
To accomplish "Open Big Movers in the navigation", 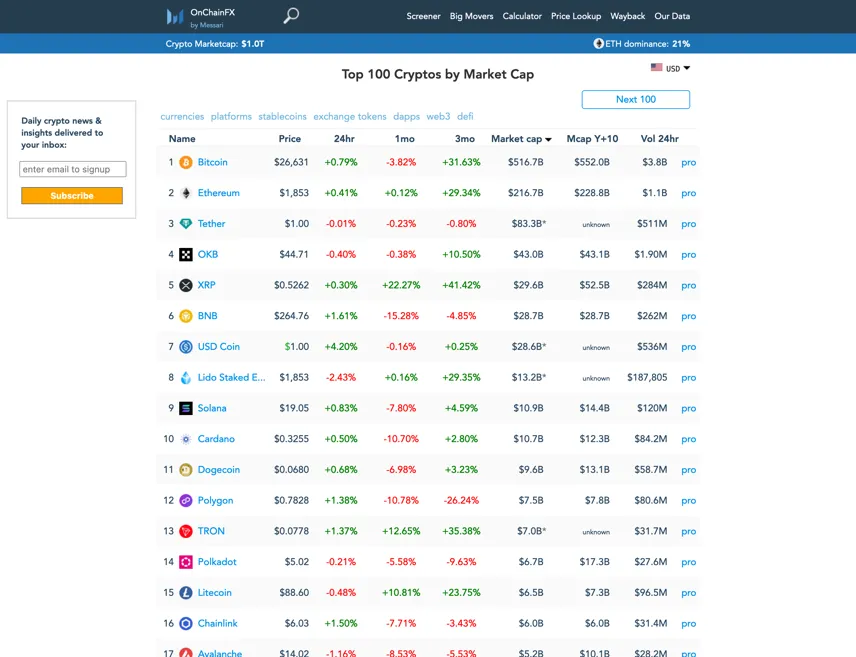I will point(471,16).
